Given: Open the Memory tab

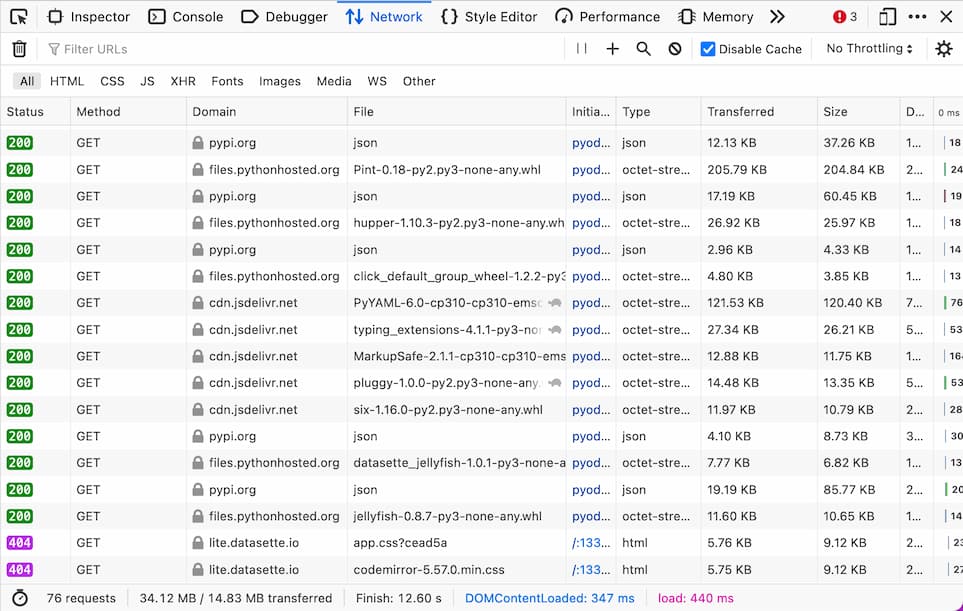Looking at the screenshot, I should [715, 17].
